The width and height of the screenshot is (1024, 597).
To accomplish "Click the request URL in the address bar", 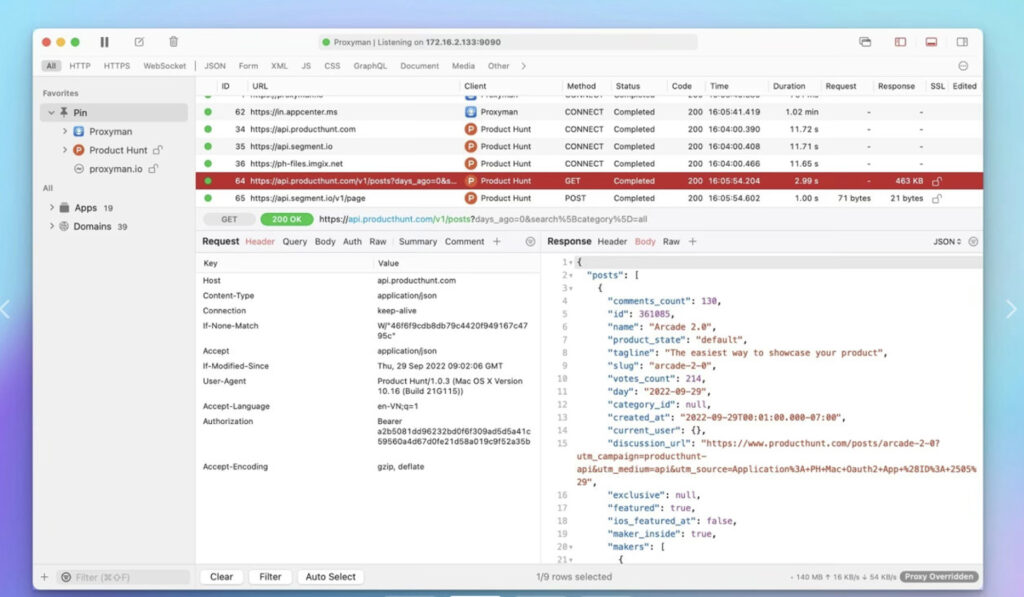I will (483, 219).
